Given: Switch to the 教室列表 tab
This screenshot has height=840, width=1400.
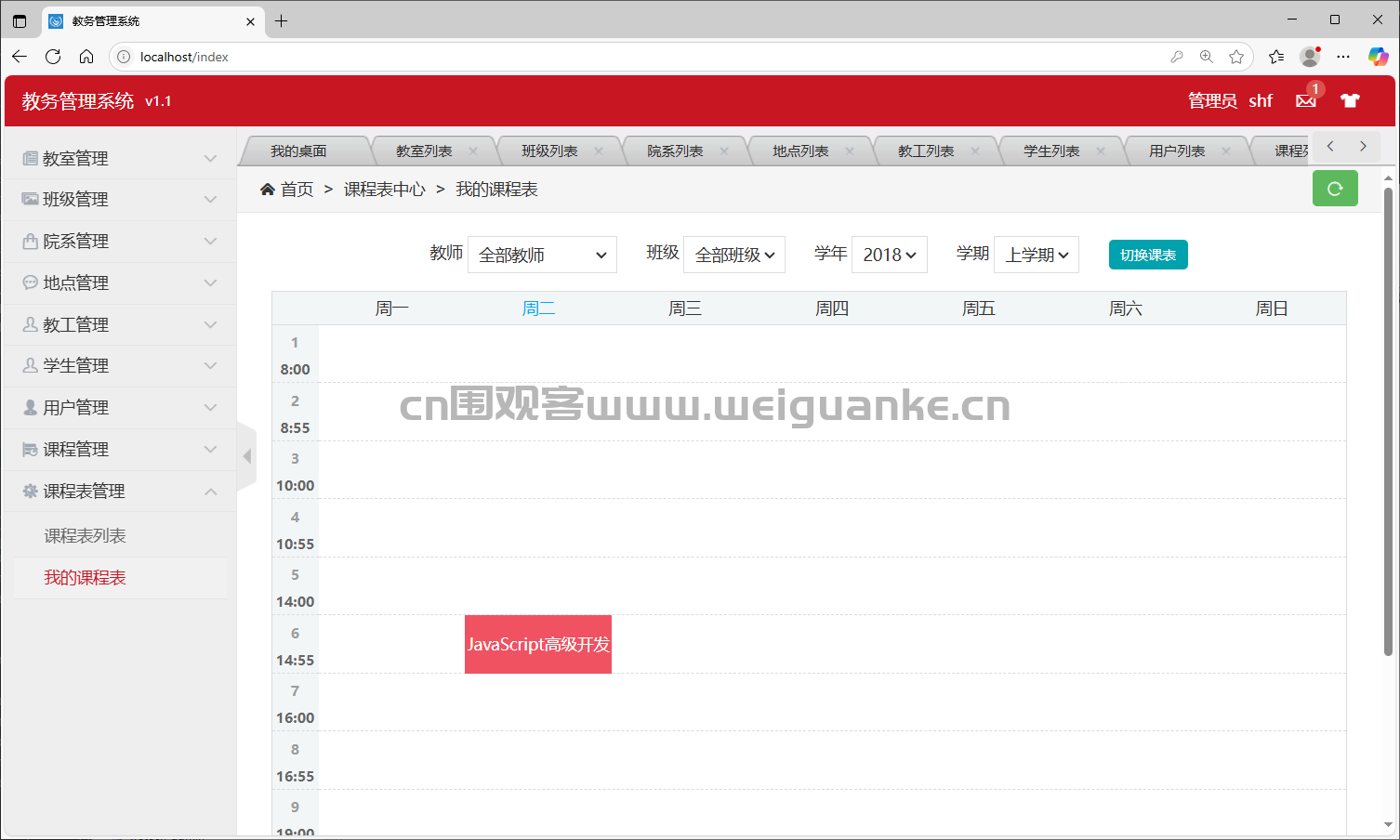Looking at the screenshot, I should (x=423, y=151).
